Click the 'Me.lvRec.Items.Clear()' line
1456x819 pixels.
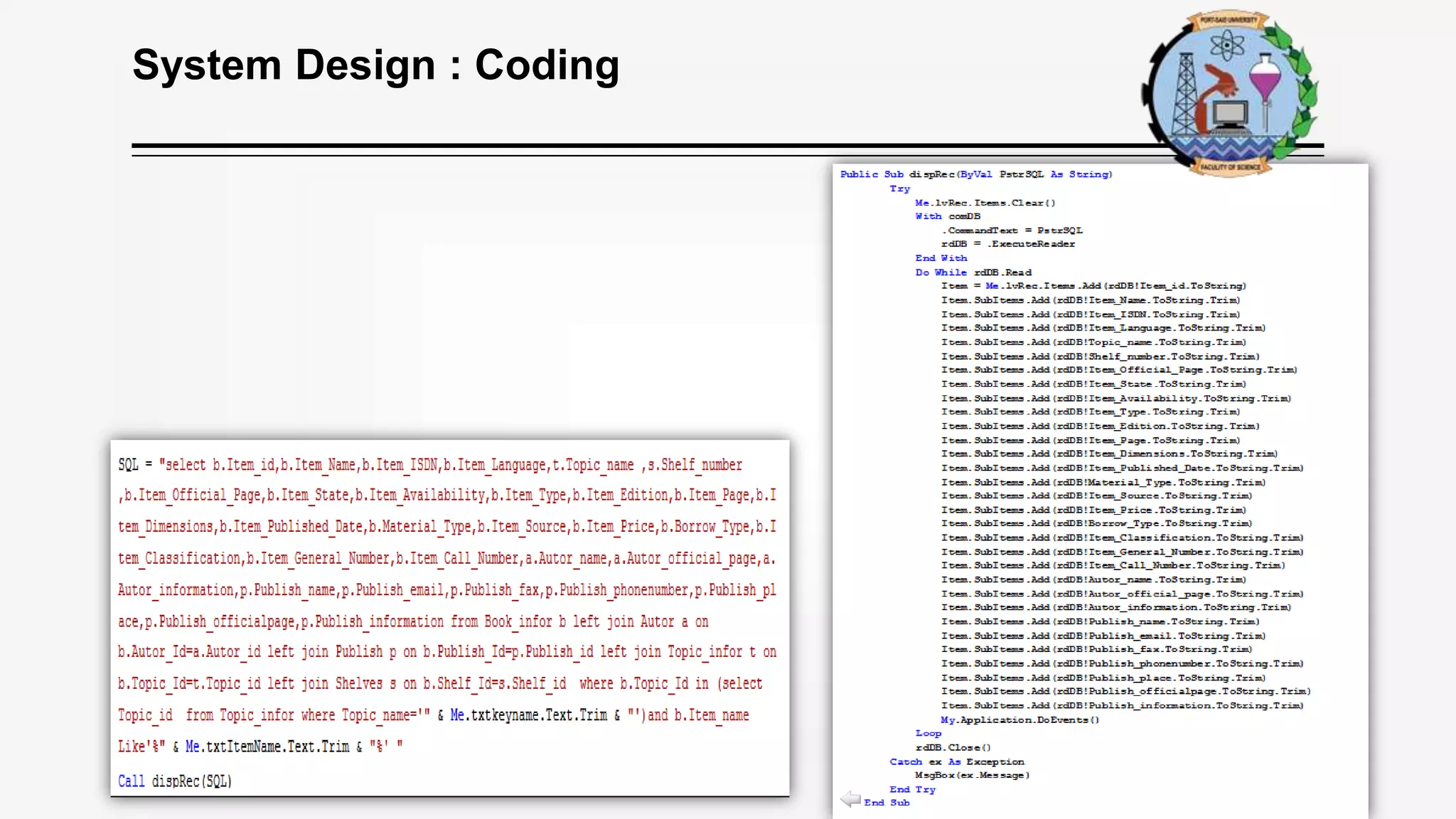tap(985, 203)
